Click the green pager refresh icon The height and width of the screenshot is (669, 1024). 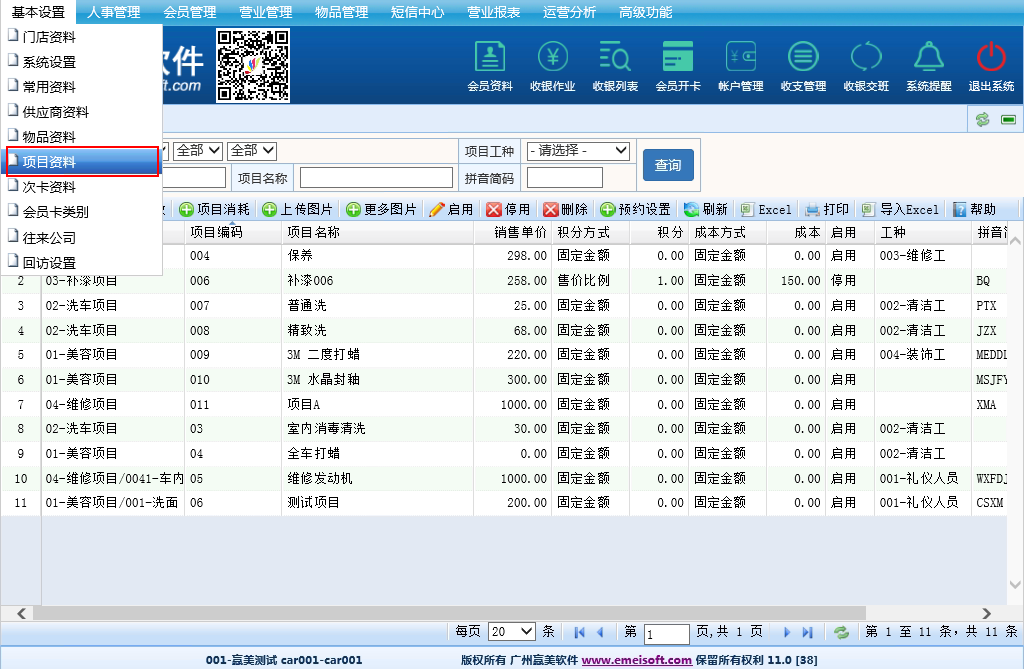(x=842, y=632)
